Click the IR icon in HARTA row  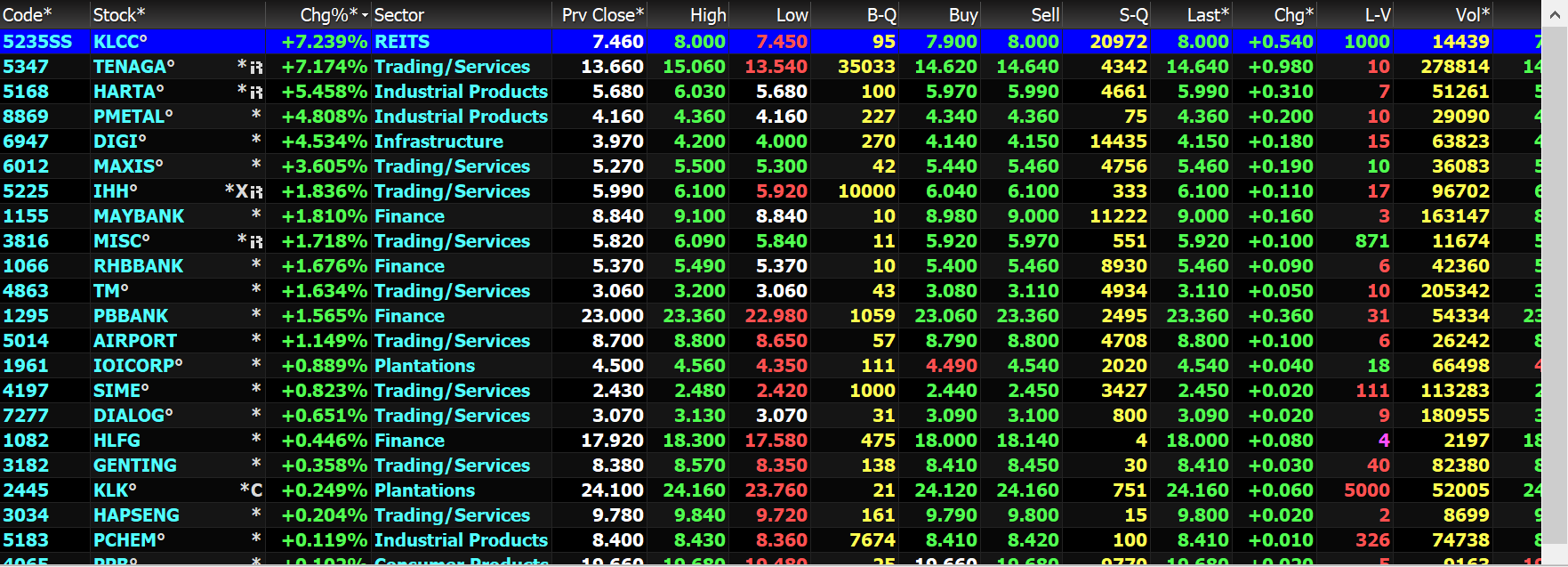pos(256,93)
